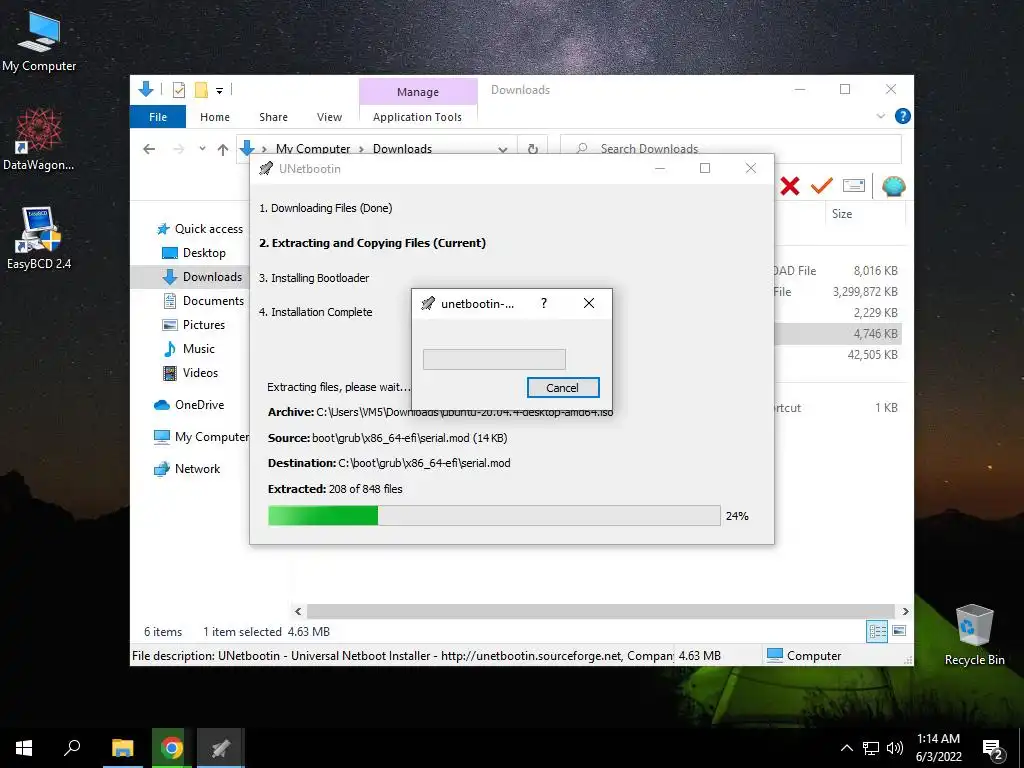Collapse the Explorer ribbon chevron
This screenshot has height=768, width=1024.
(880, 116)
